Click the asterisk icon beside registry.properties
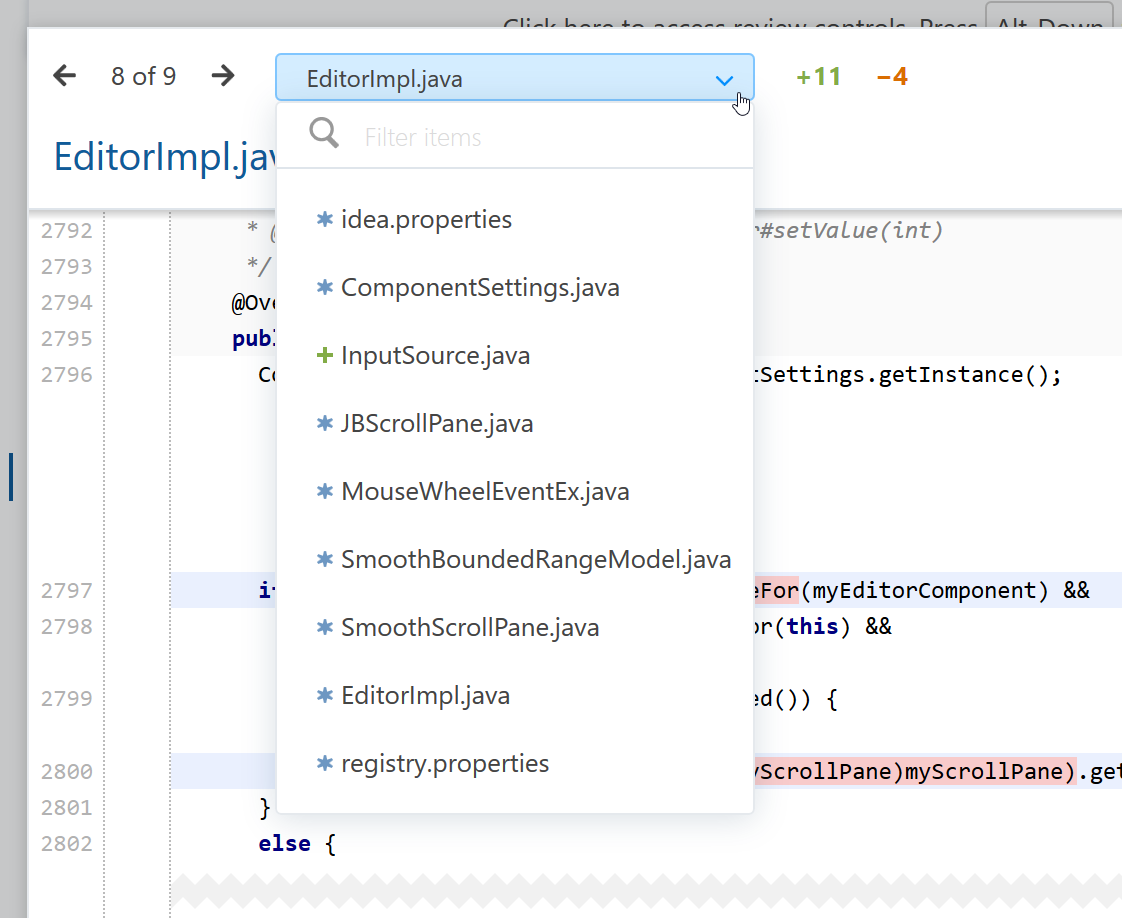1122x918 pixels. tap(324, 764)
